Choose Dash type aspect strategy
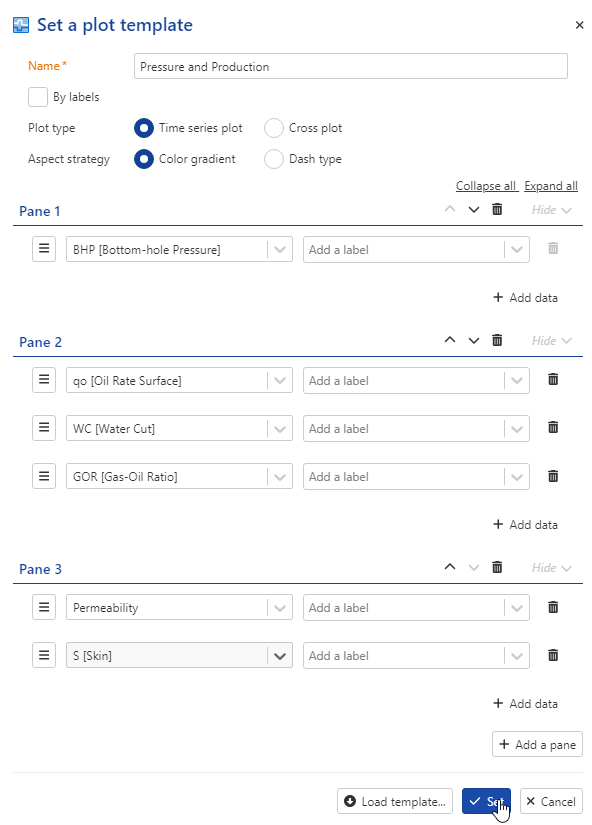Screen dimensions: 592x825 coord(274,159)
